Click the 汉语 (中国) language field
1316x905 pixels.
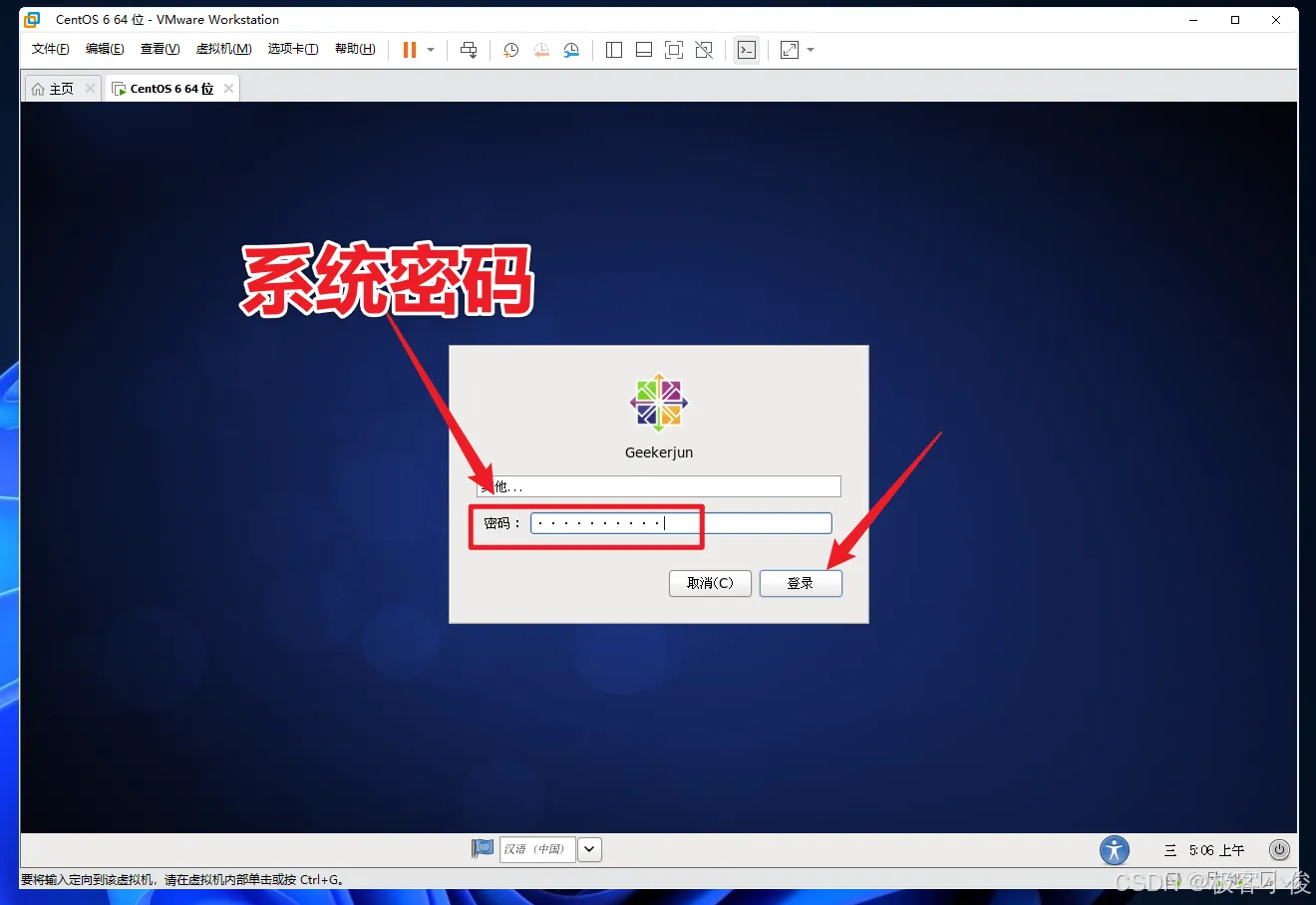point(537,849)
